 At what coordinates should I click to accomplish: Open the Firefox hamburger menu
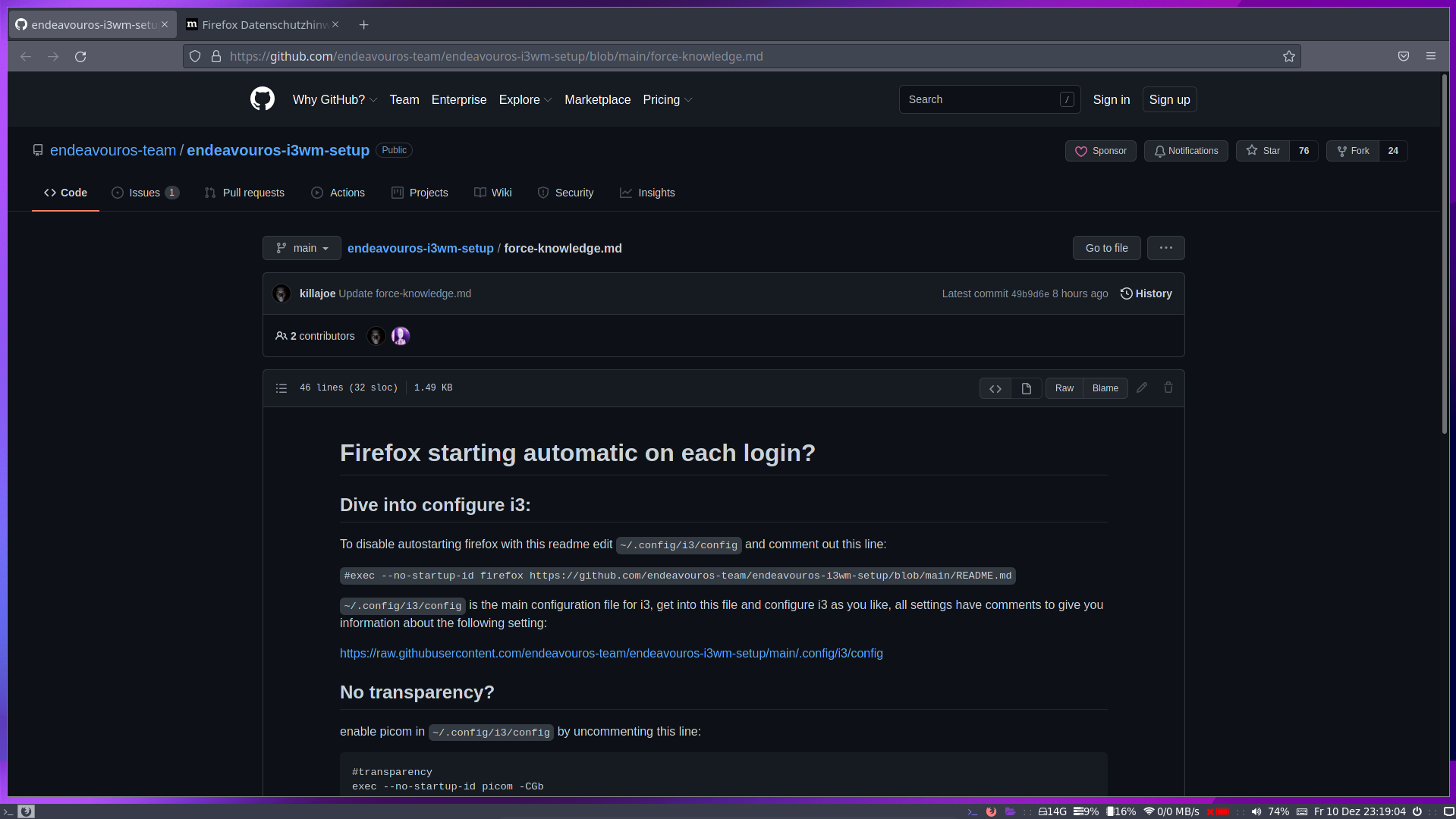tap(1431, 57)
